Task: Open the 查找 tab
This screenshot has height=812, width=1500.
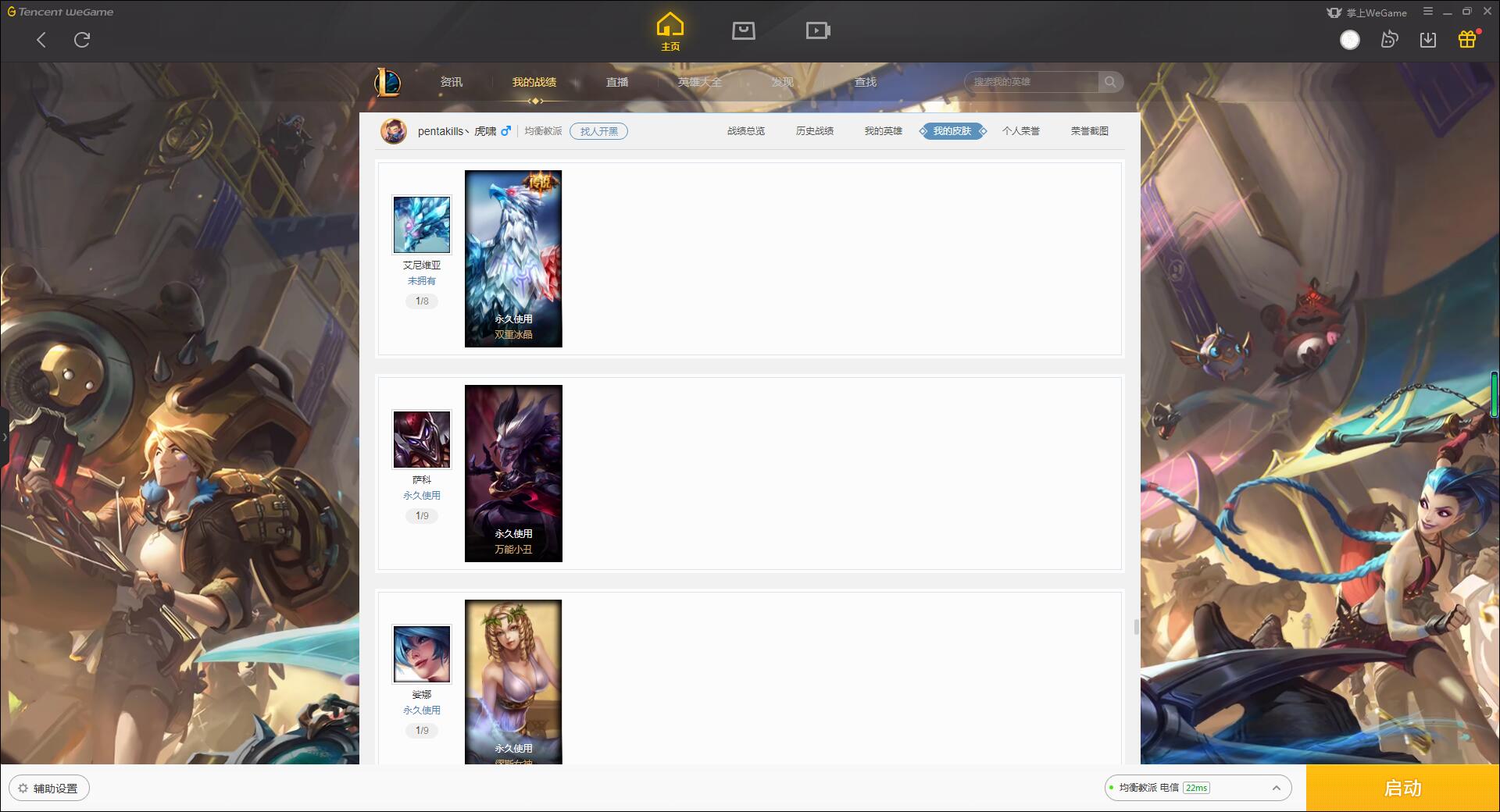Action: (866, 82)
